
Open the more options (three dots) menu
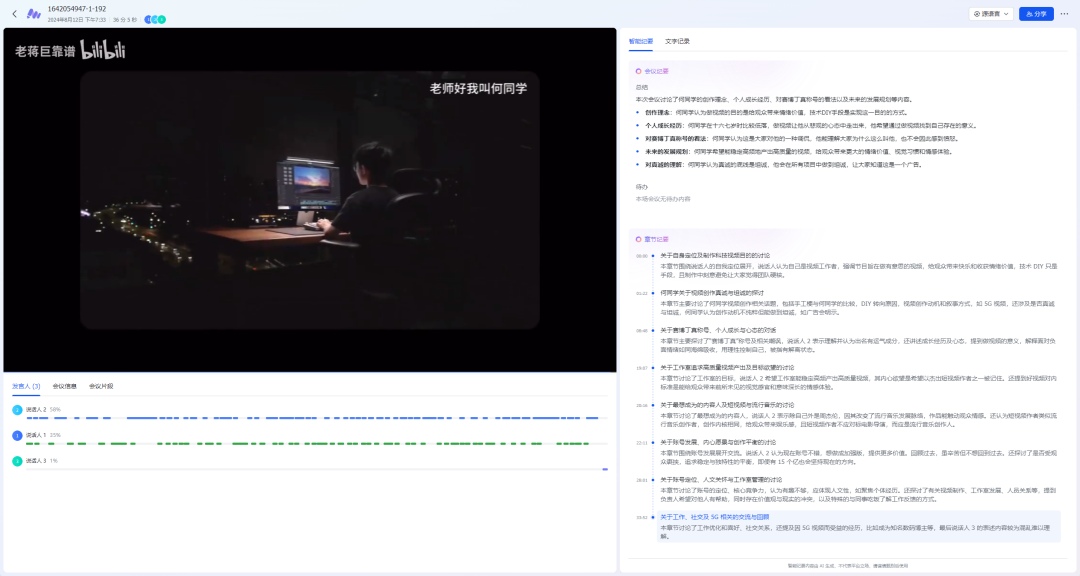[x=1065, y=14]
